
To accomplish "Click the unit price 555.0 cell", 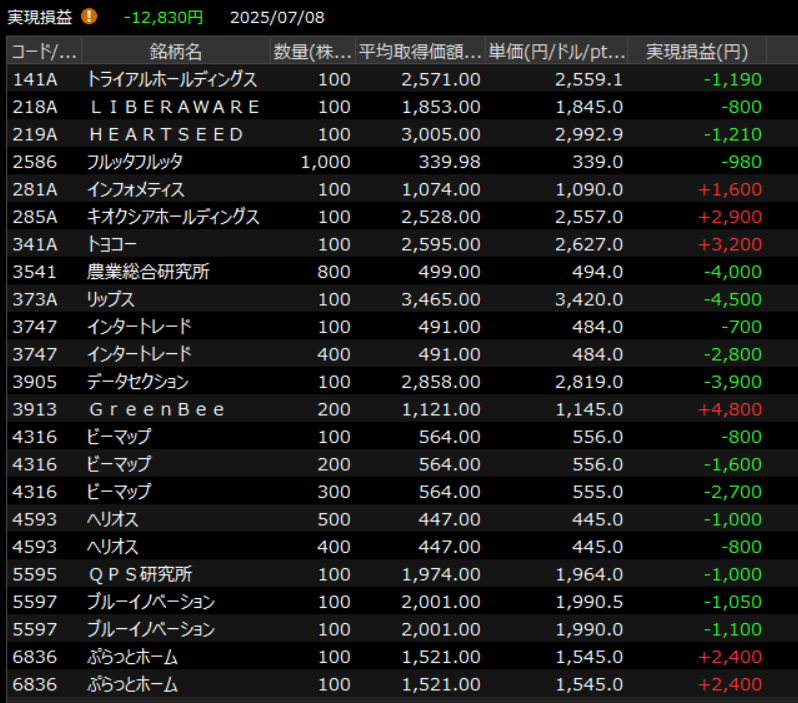I will pos(597,491).
